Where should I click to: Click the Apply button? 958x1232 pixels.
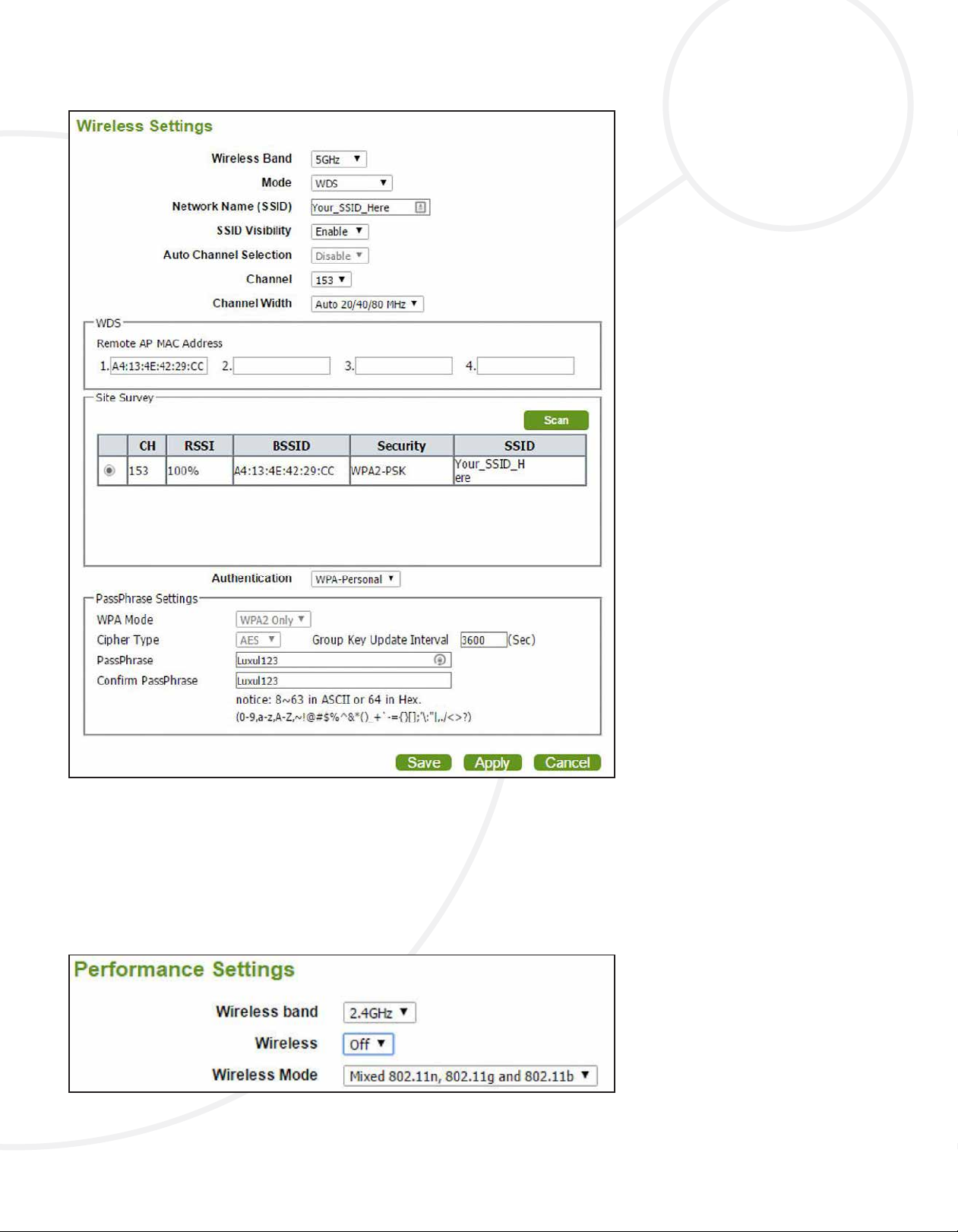(492, 762)
